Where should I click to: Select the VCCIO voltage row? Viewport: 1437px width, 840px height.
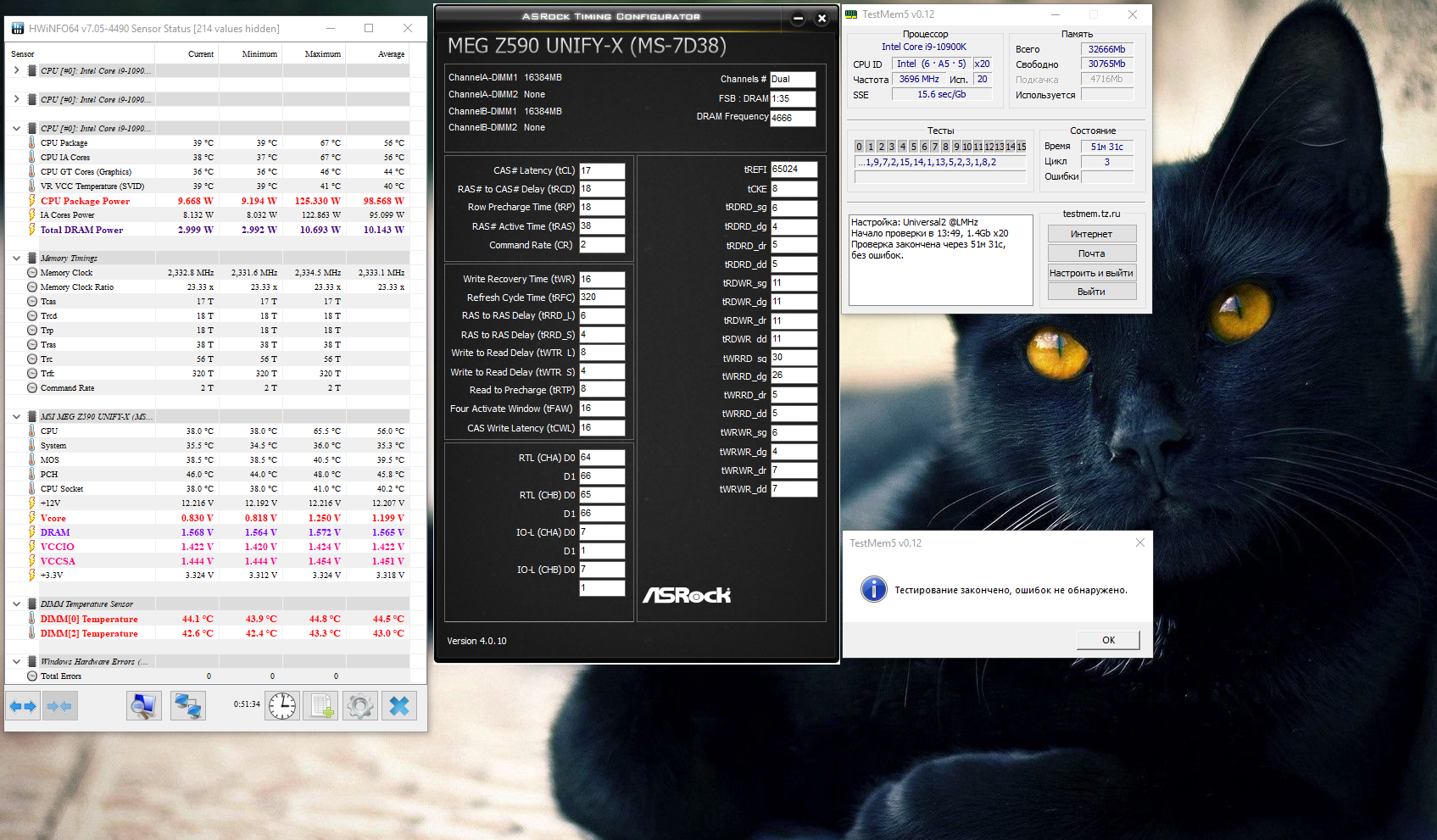[208, 547]
